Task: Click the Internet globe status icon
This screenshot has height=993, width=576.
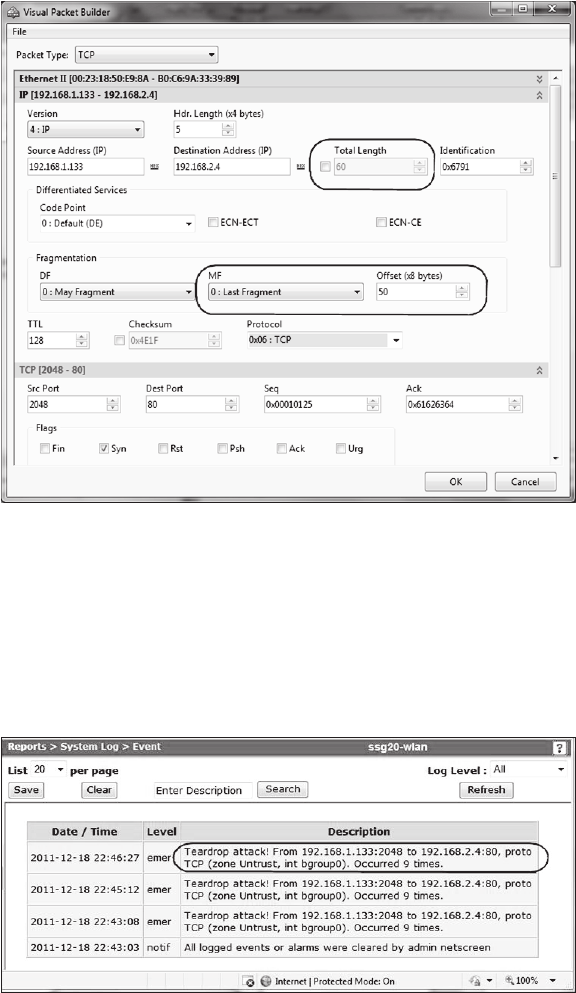Action: [266, 981]
